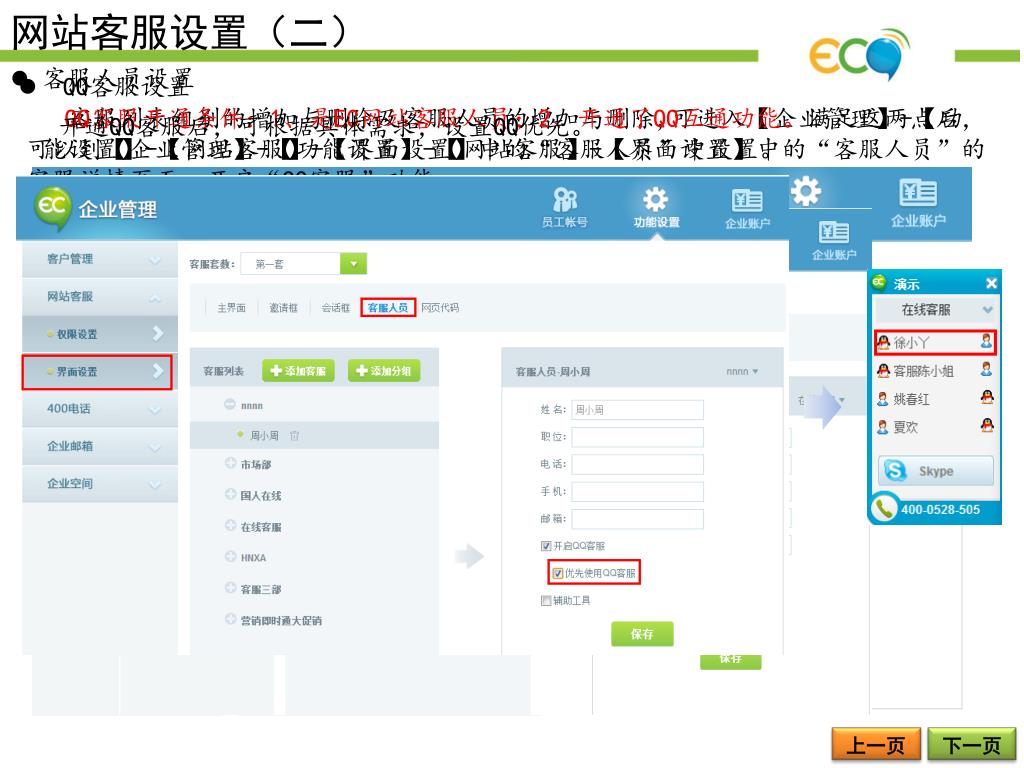Screen dimensions: 1024x768
Task: Click 保存 button below 辅助工具 checkbox
Action: [x=642, y=634]
